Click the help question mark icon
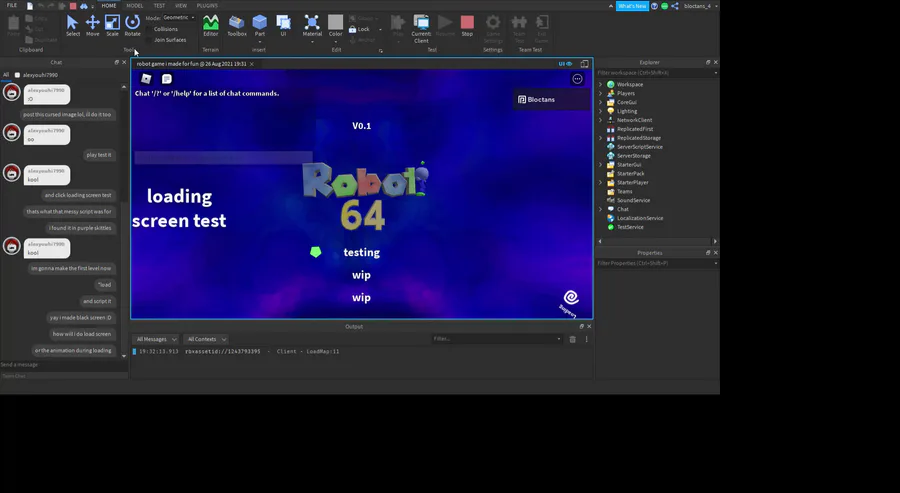 point(654,6)
